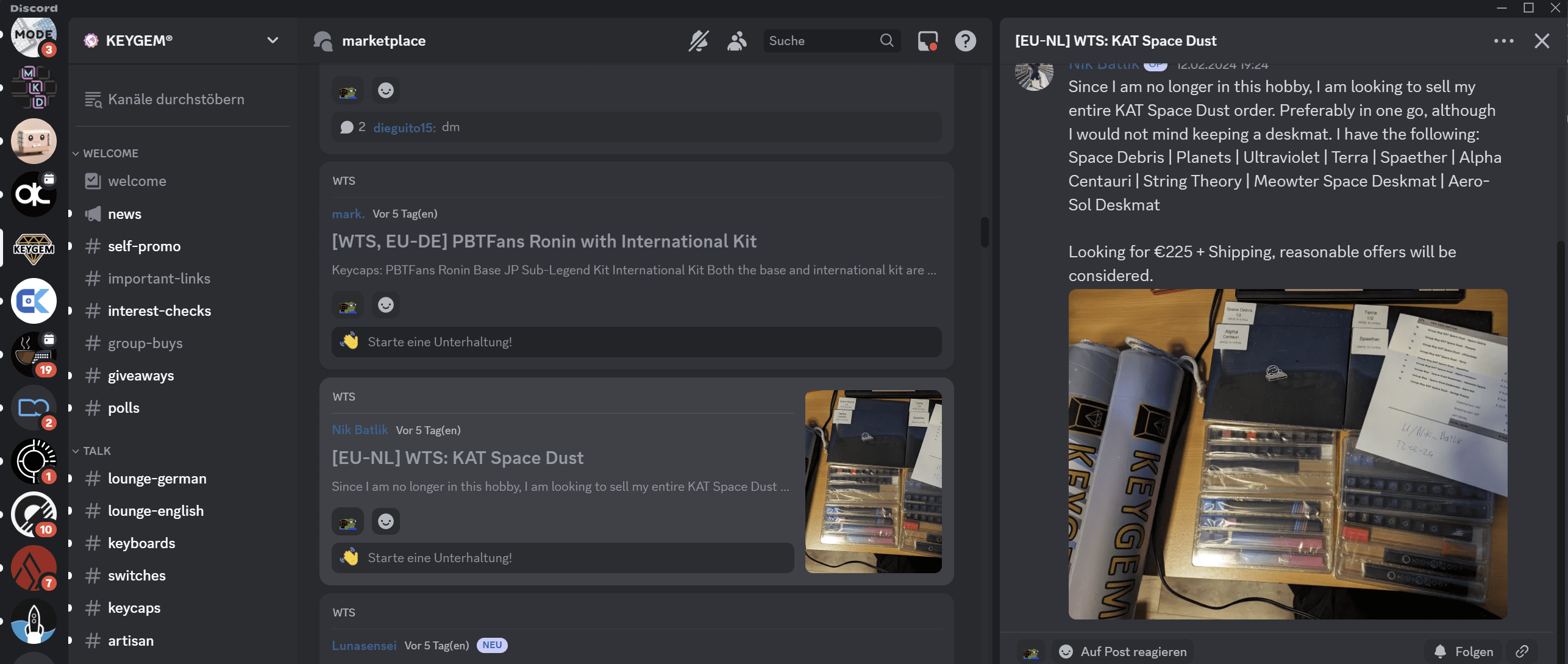The height and width of the screenshot is (664, 1568).
Task: Open the help question mark icon
Action: click(x=966, y=41)
